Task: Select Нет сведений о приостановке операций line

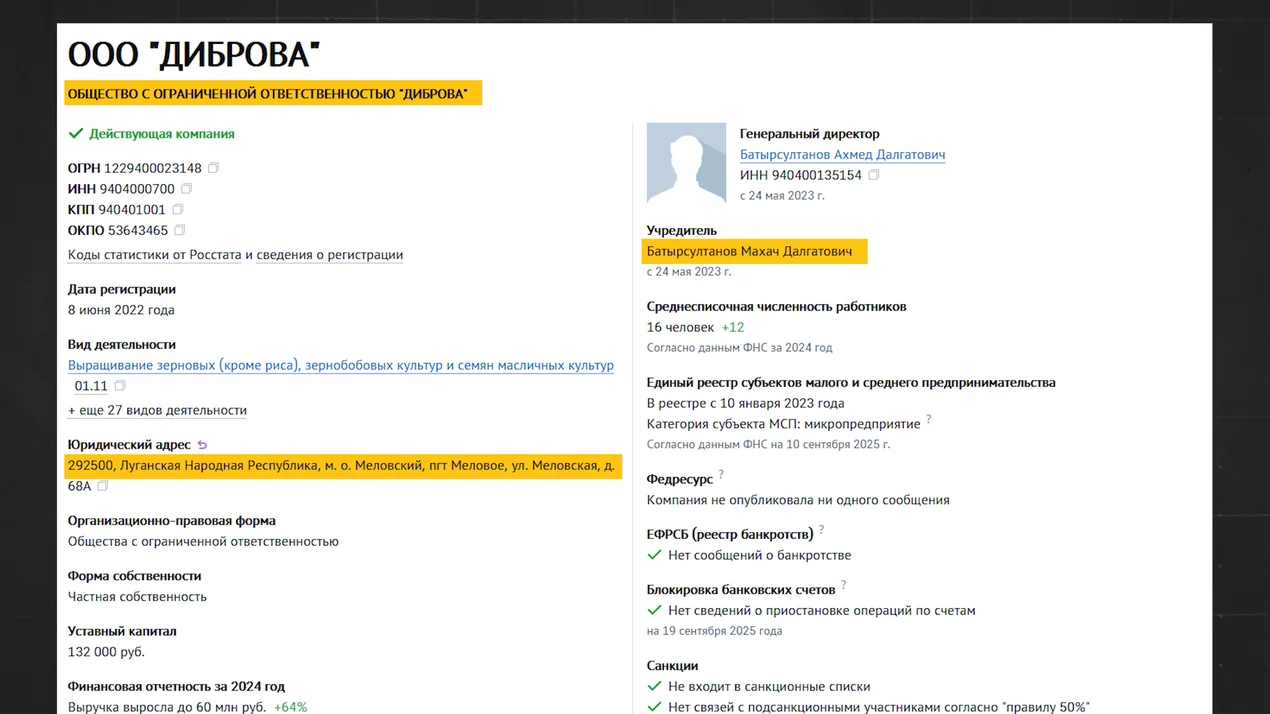Action: point(822,610)
